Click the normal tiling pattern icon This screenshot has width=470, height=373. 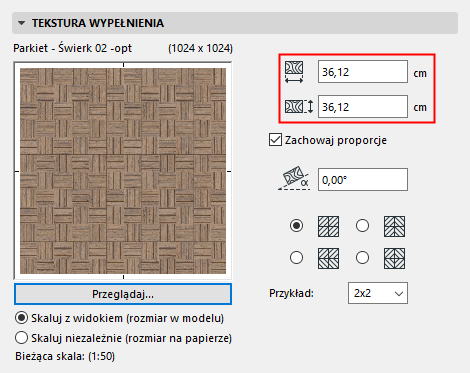328,226
